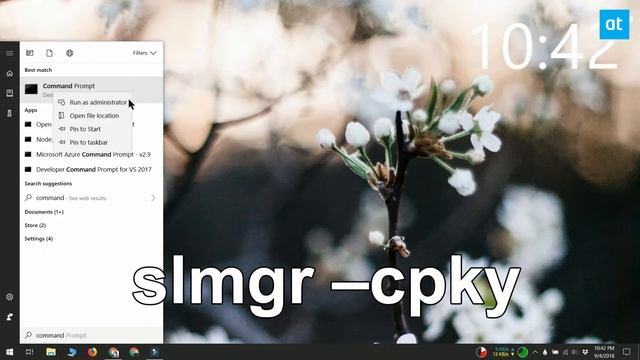This screenshot has width=640, height=360.
Task: Expand the Settings (4) results group
Action: pyautogui.click(x=39, y=239)
